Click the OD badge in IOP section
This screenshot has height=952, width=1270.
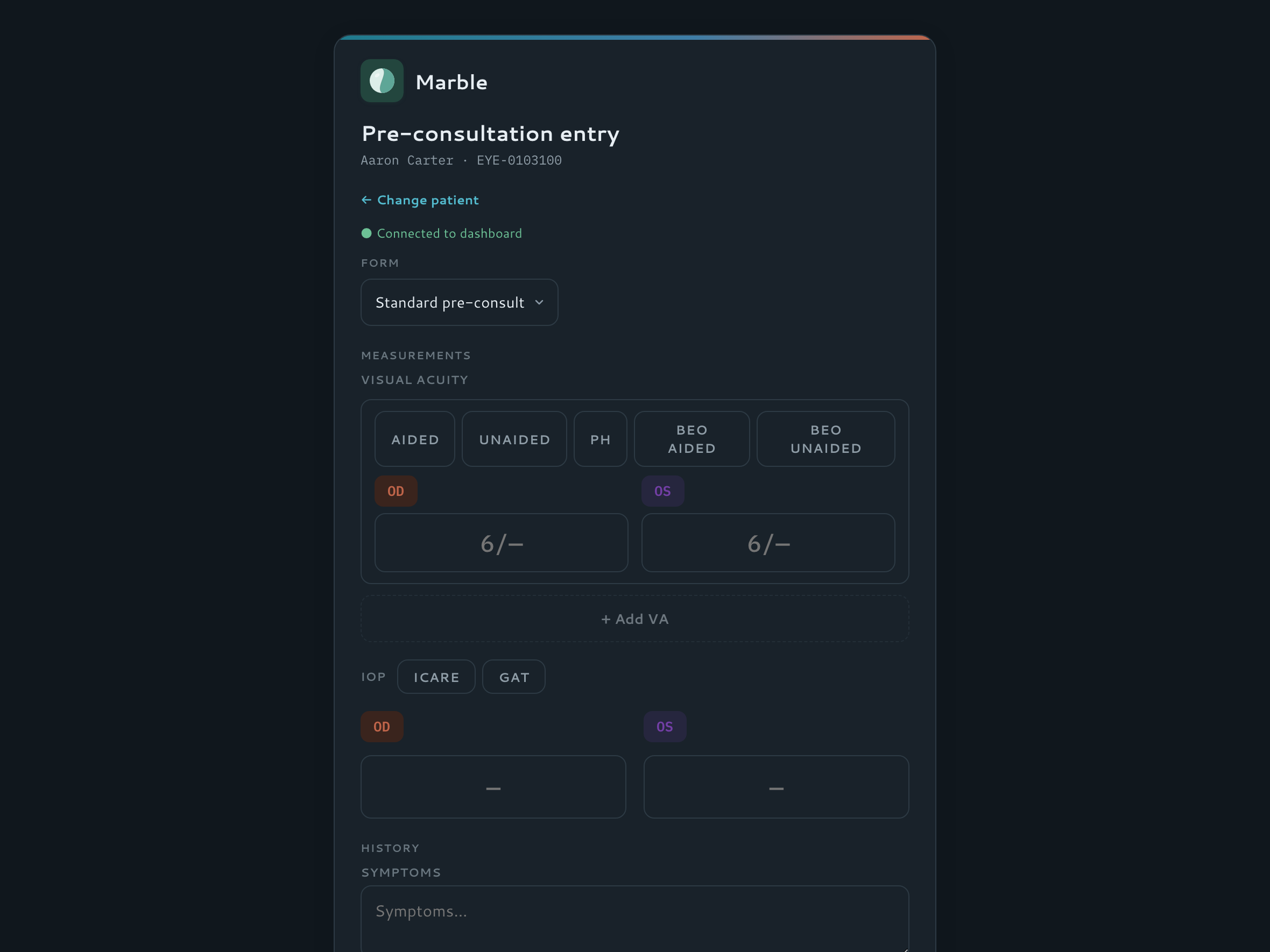382,727
